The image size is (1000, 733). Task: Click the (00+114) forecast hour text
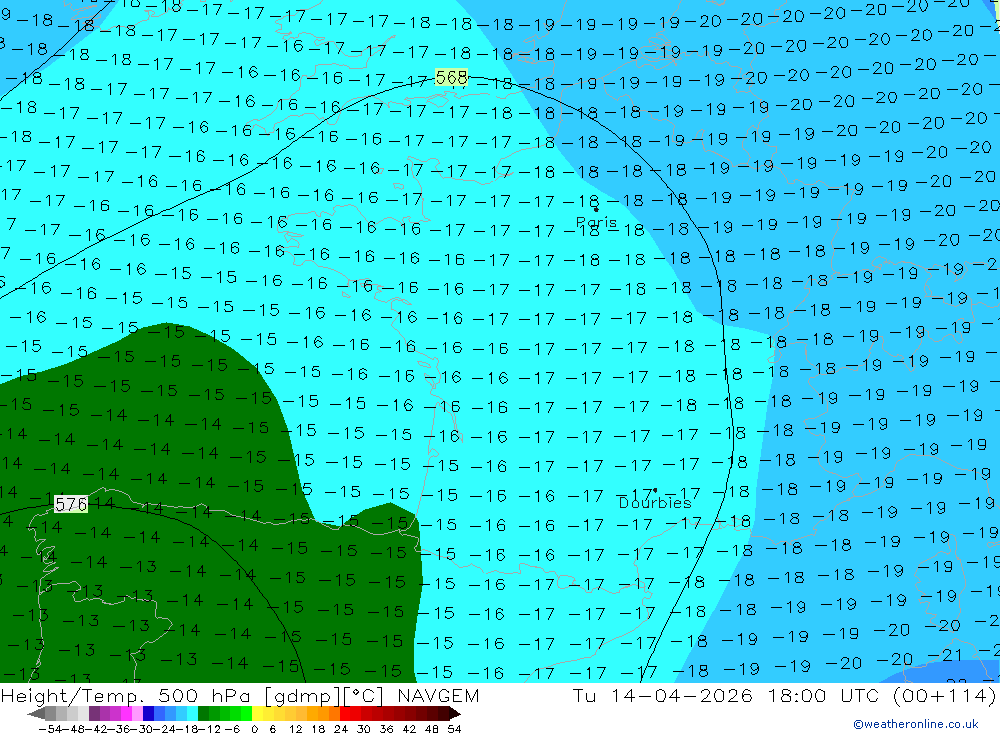945,696
